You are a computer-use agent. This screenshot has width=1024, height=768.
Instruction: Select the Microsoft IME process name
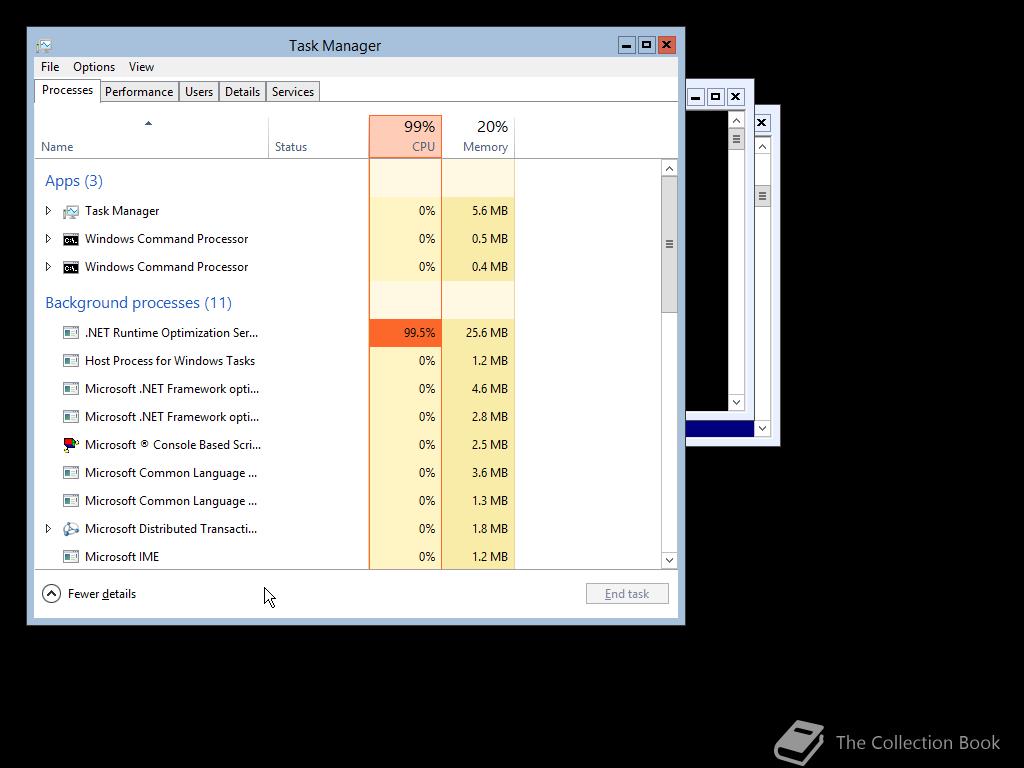(x=122, y=557)
